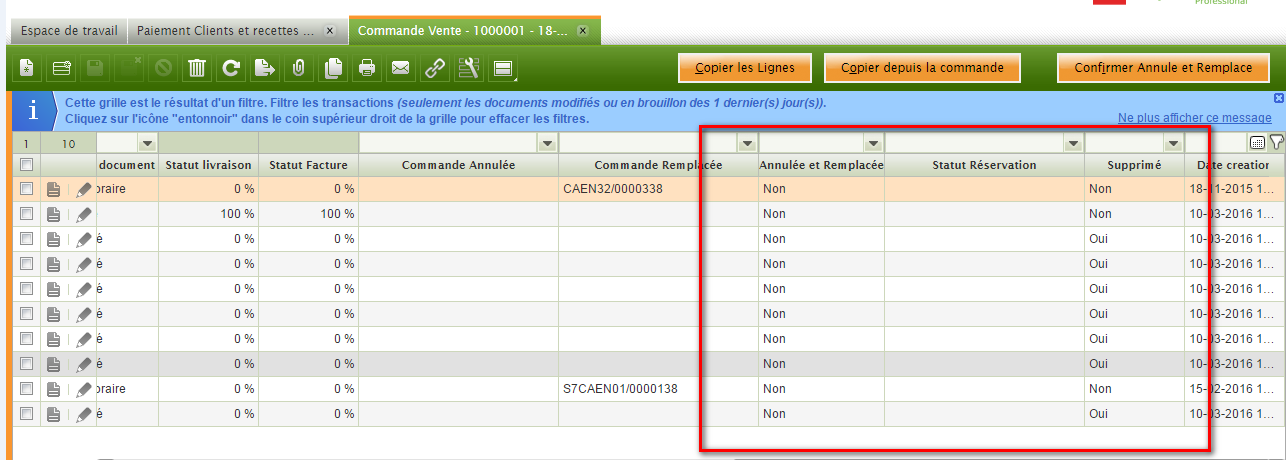The height and width of the screenshot is (460, 1286).
Task: Open form view for the 100 % row
Action: (53, 214)
